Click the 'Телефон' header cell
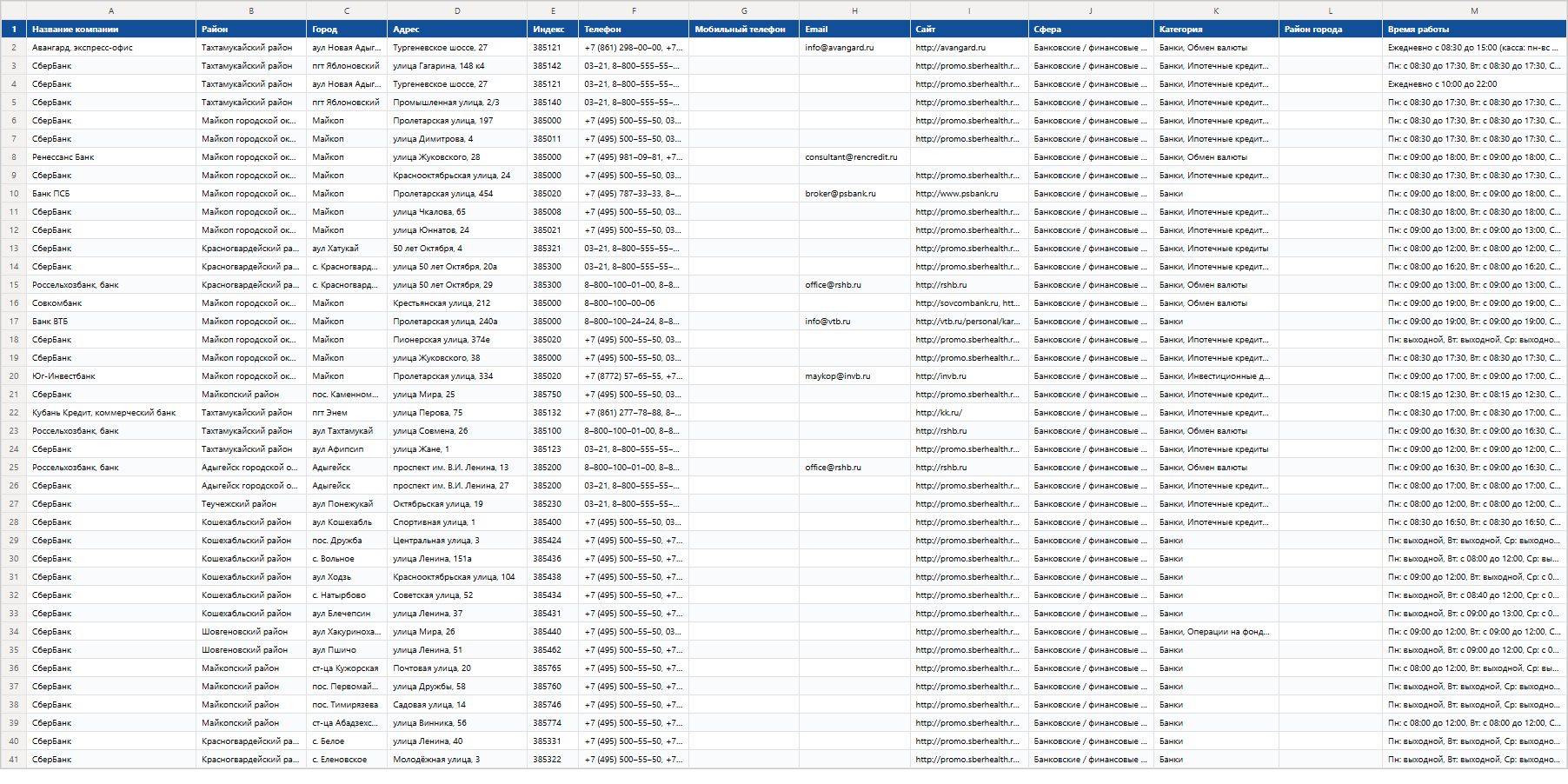 coord(634,30)
